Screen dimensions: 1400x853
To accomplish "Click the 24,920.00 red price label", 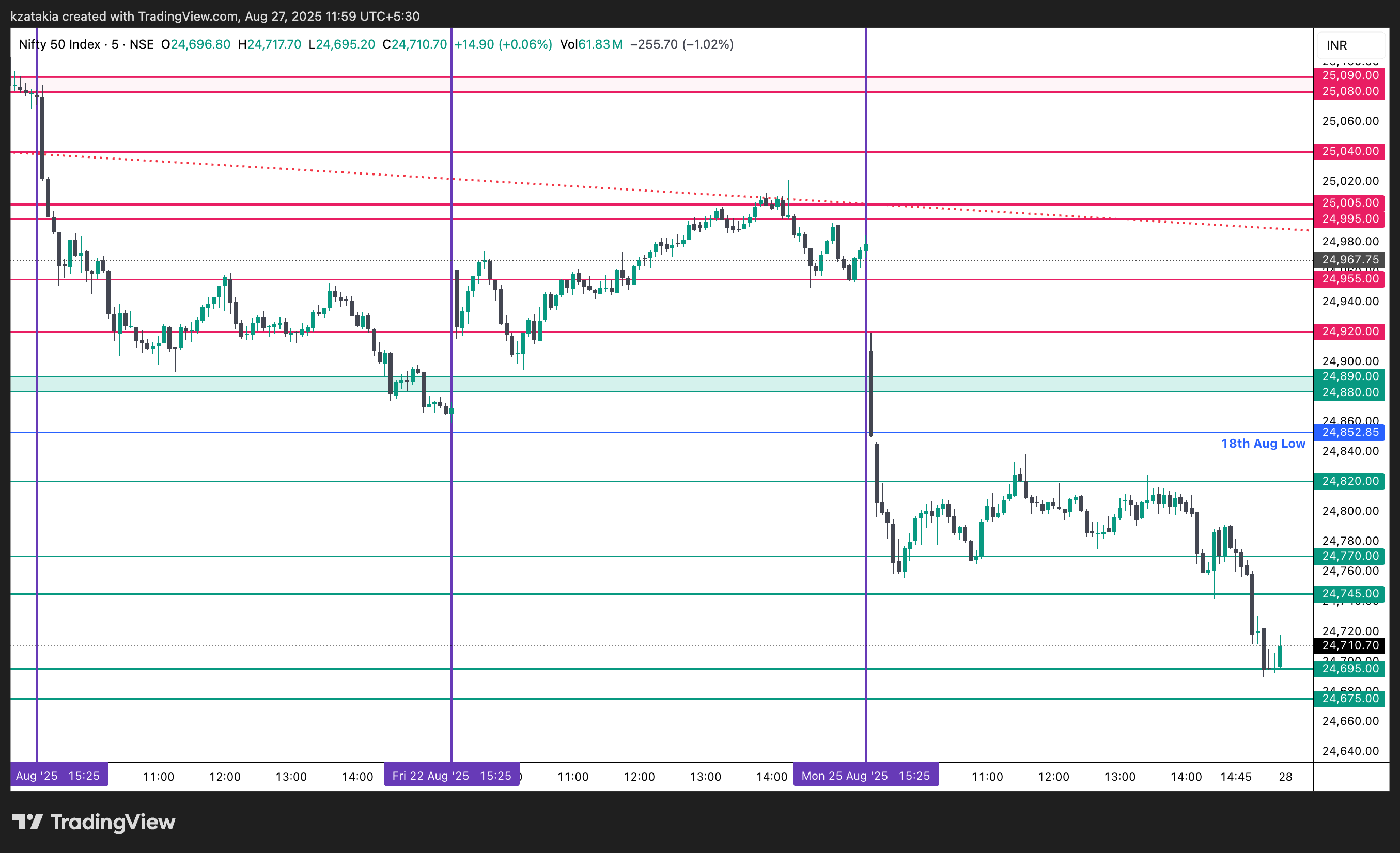I will coord(1349,331).
